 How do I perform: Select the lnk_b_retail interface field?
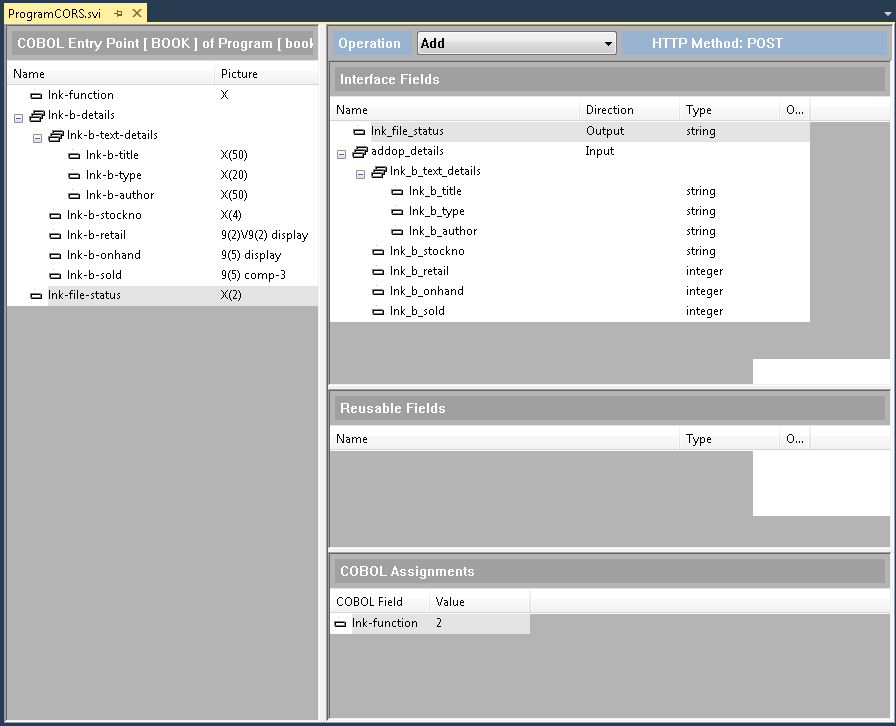click(x=419, y=271)
